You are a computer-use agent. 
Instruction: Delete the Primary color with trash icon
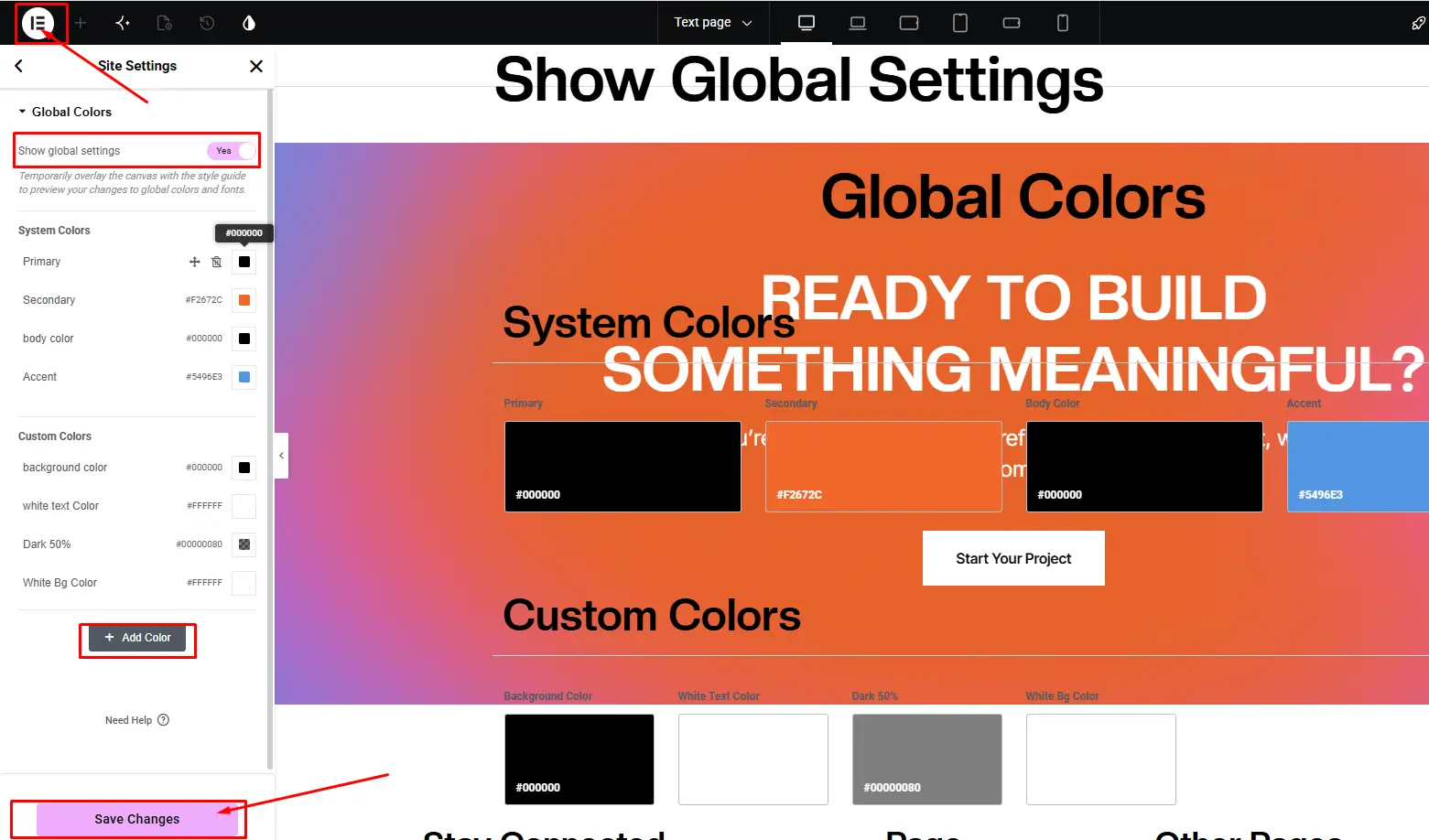click(217, 262)
